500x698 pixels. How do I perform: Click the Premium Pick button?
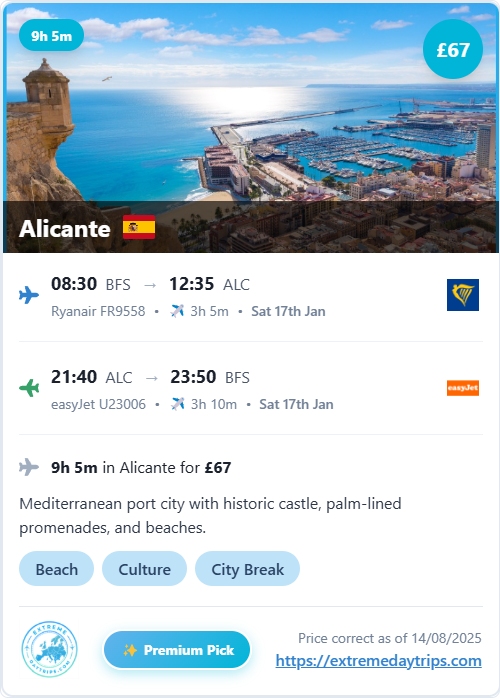177,650
